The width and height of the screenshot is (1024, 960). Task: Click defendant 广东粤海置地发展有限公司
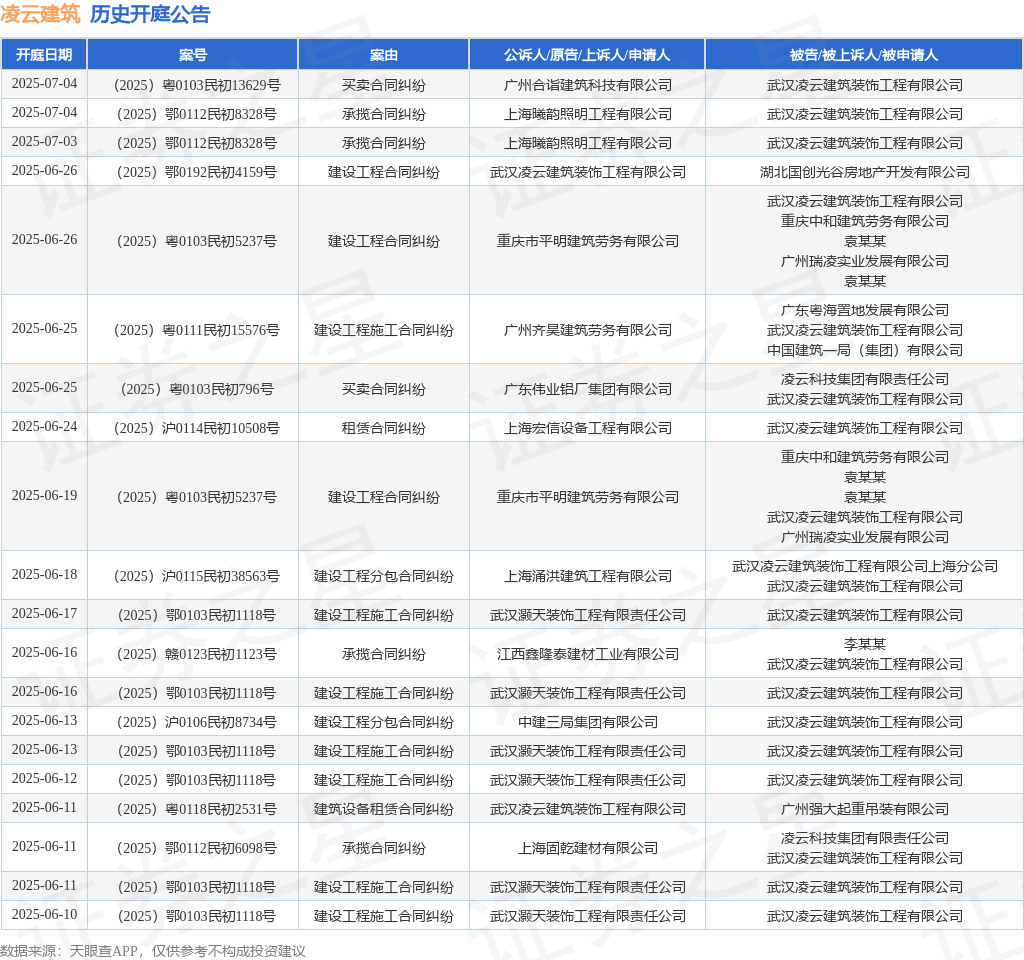[865, 310]
